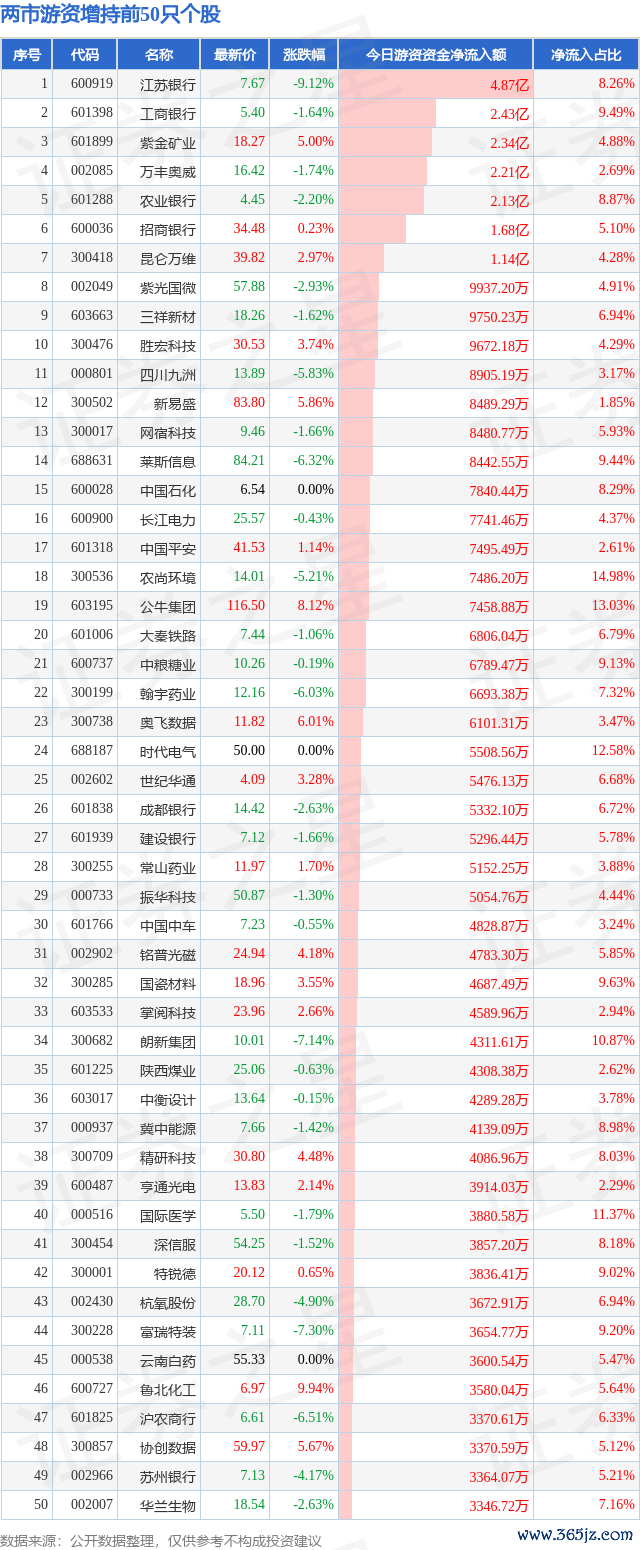Click the 最新价 column header

tap(235, 55)
